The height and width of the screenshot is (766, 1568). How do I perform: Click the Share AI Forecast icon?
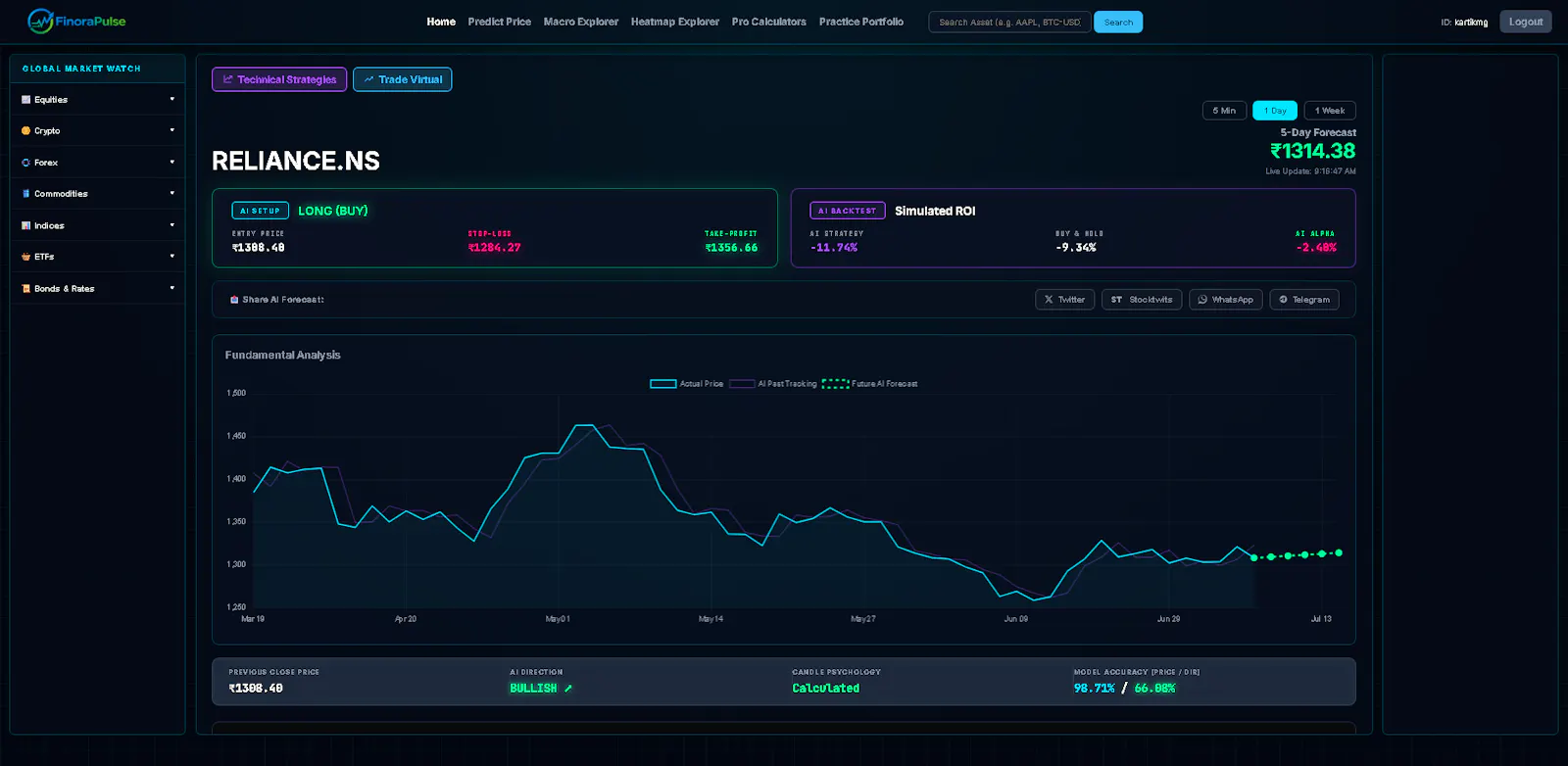pos(234,300)
